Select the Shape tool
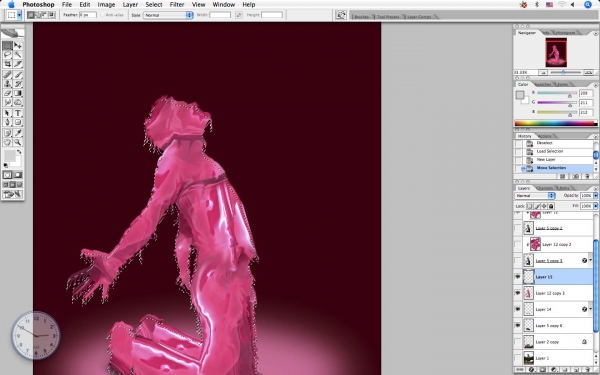This screenshot has height=375, width=600. [18, 122]
